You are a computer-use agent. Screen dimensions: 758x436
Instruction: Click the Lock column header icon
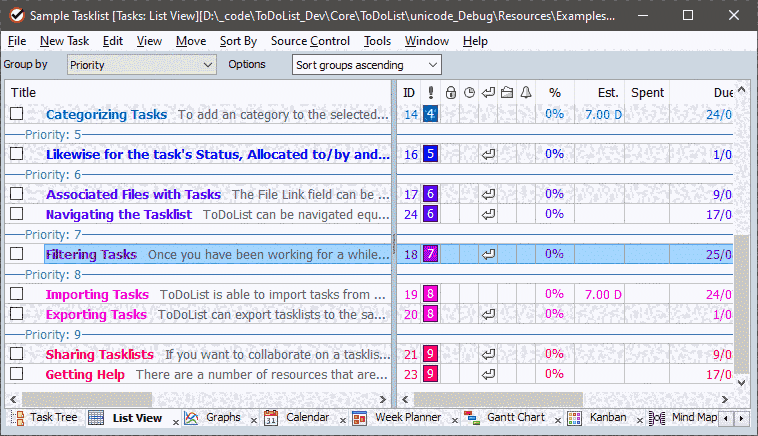coord(451,92)
